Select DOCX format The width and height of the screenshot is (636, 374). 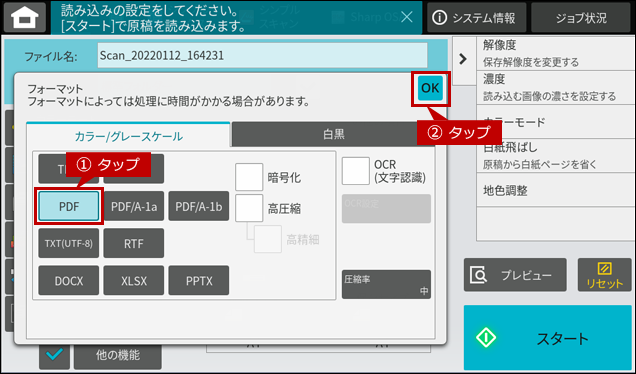(69, 280)
